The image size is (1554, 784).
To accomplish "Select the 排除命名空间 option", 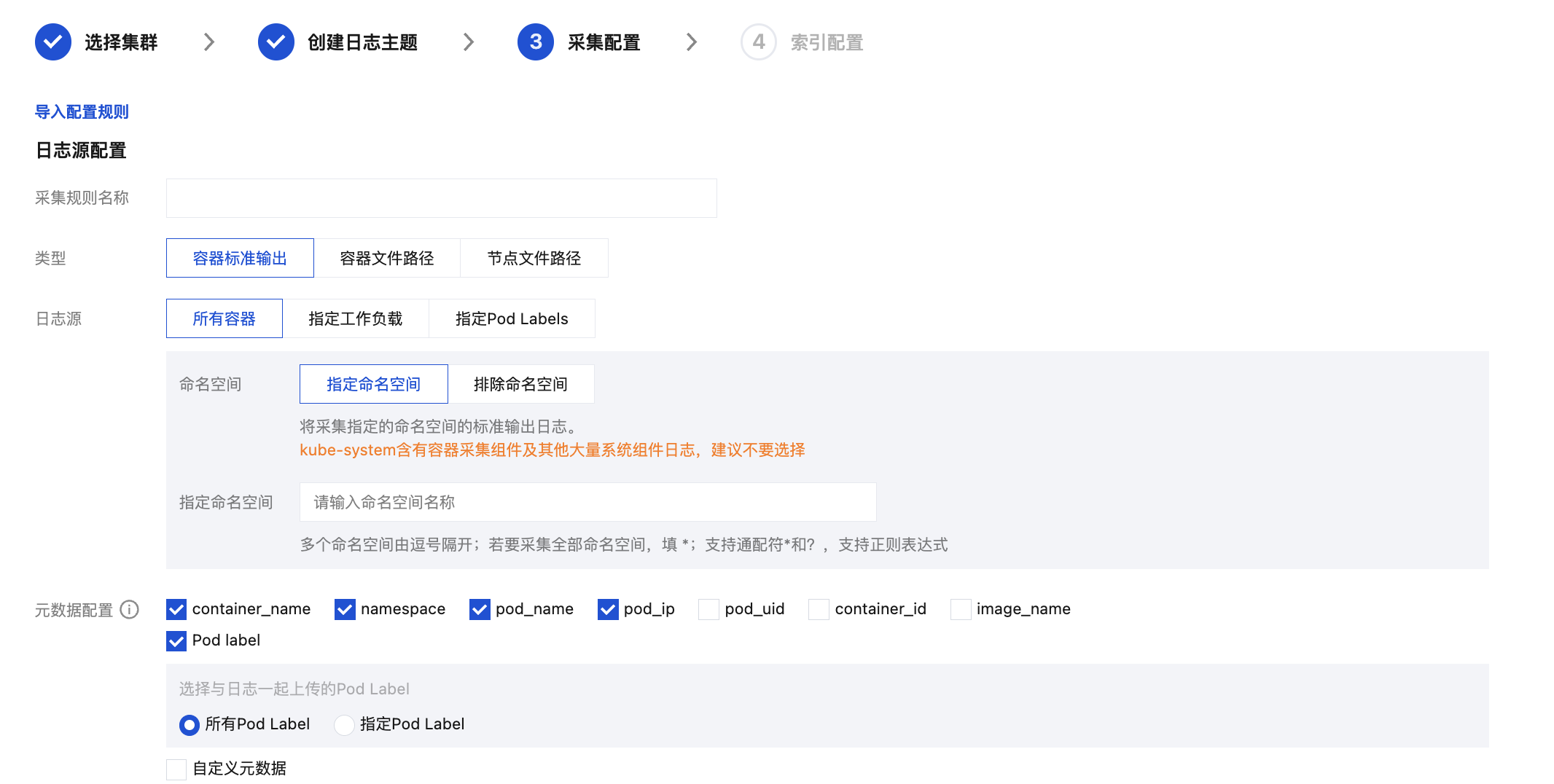I will click(520, 385).
